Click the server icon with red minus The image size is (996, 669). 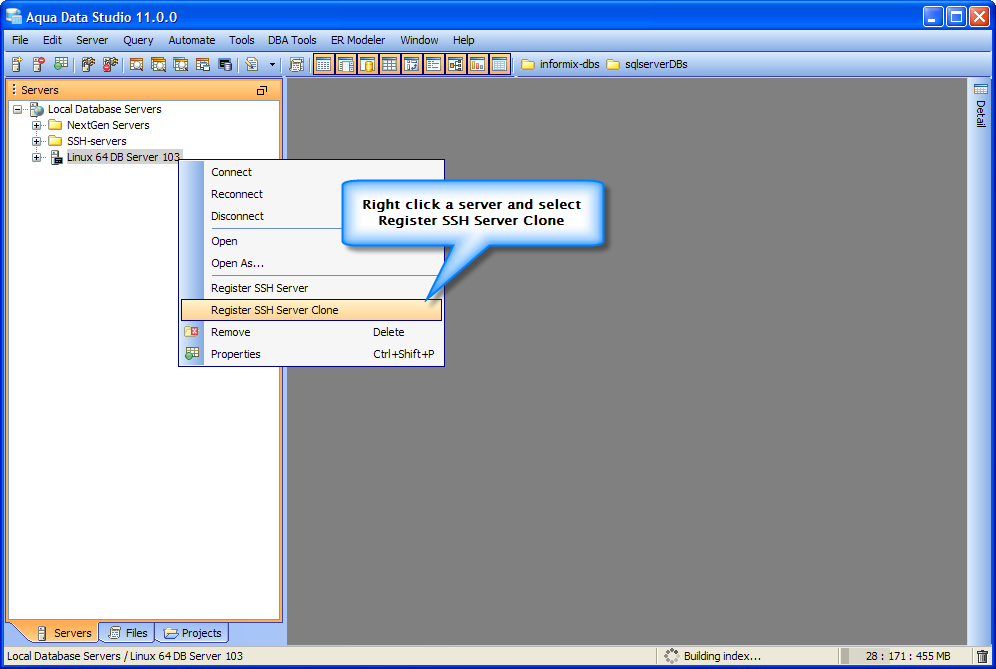(x=39, y=64)
